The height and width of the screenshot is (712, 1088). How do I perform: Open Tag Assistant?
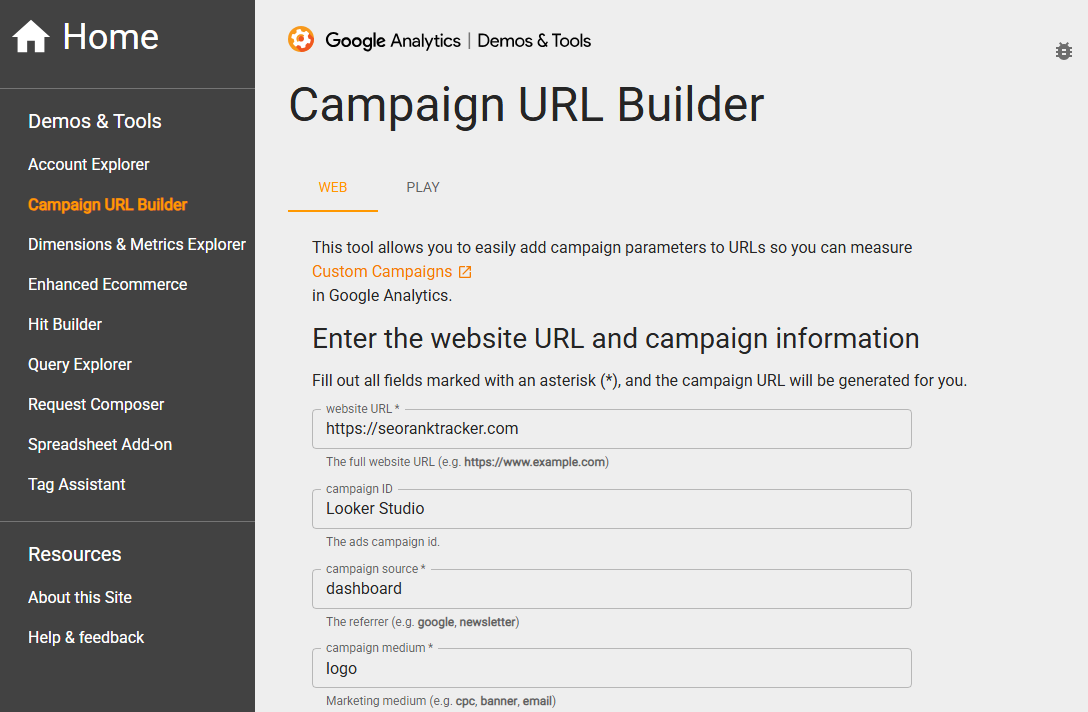pyautogui.click(x=76, y=484)
